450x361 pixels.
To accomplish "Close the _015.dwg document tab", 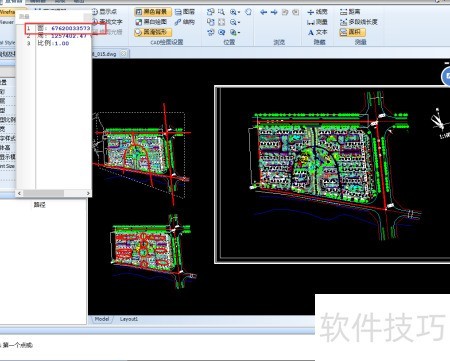I will (124, 53).
